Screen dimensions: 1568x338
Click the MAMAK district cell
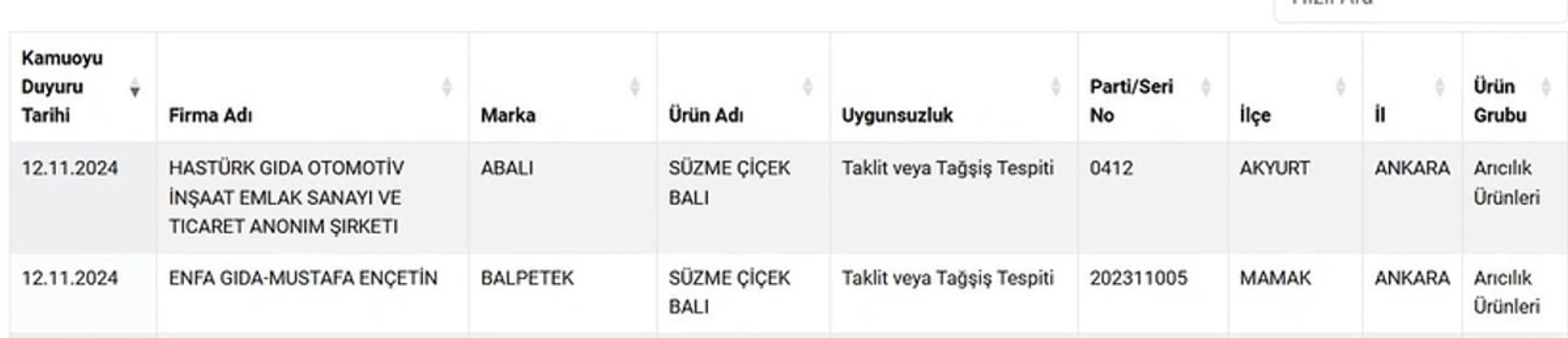[x=1275, y=278]
